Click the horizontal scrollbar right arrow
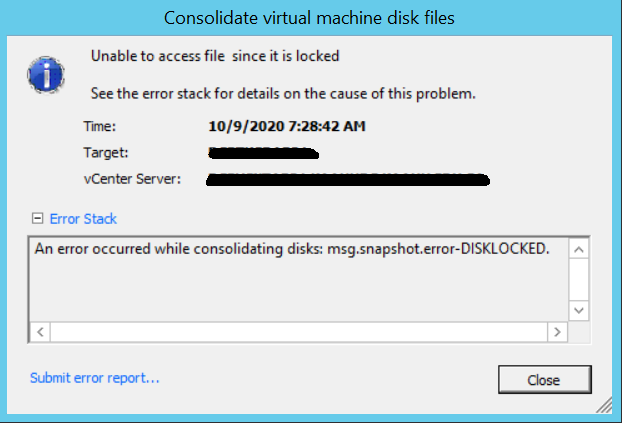622x423 pixels. pyautogui.click(x=557, y=332)
